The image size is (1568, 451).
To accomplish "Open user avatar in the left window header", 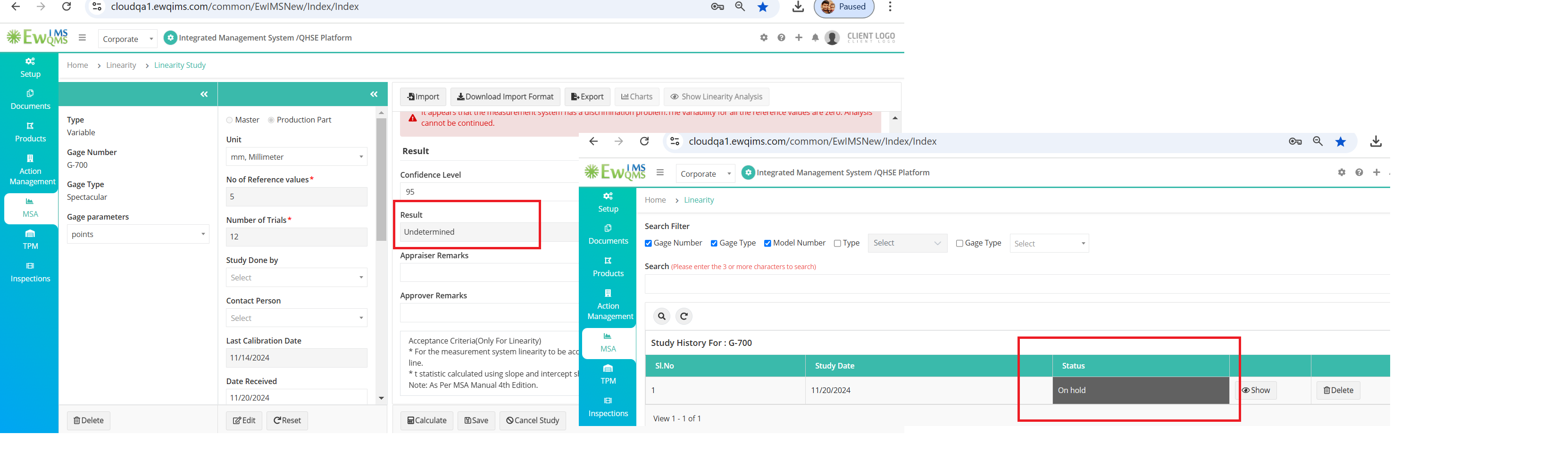I will [832, 38].
